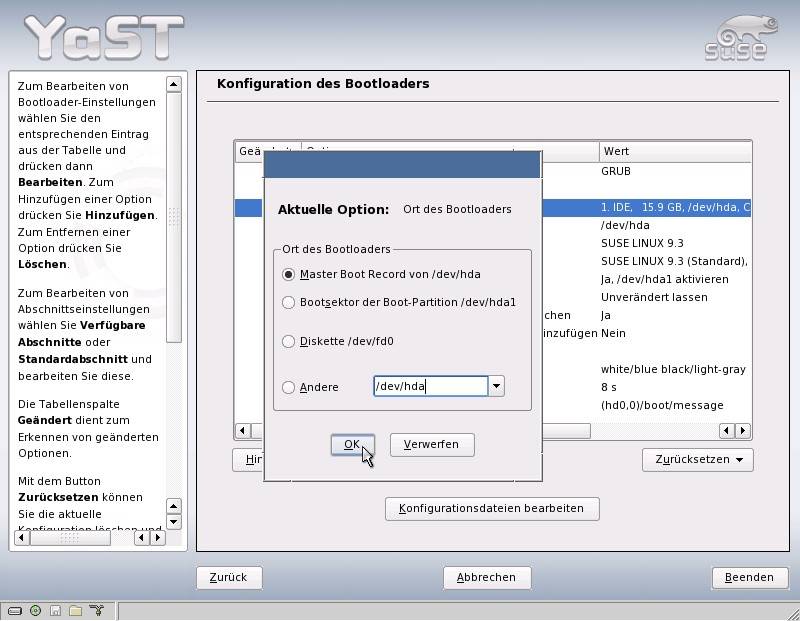Open Konfigurationsdateien bearbeiten

[491, 508]
